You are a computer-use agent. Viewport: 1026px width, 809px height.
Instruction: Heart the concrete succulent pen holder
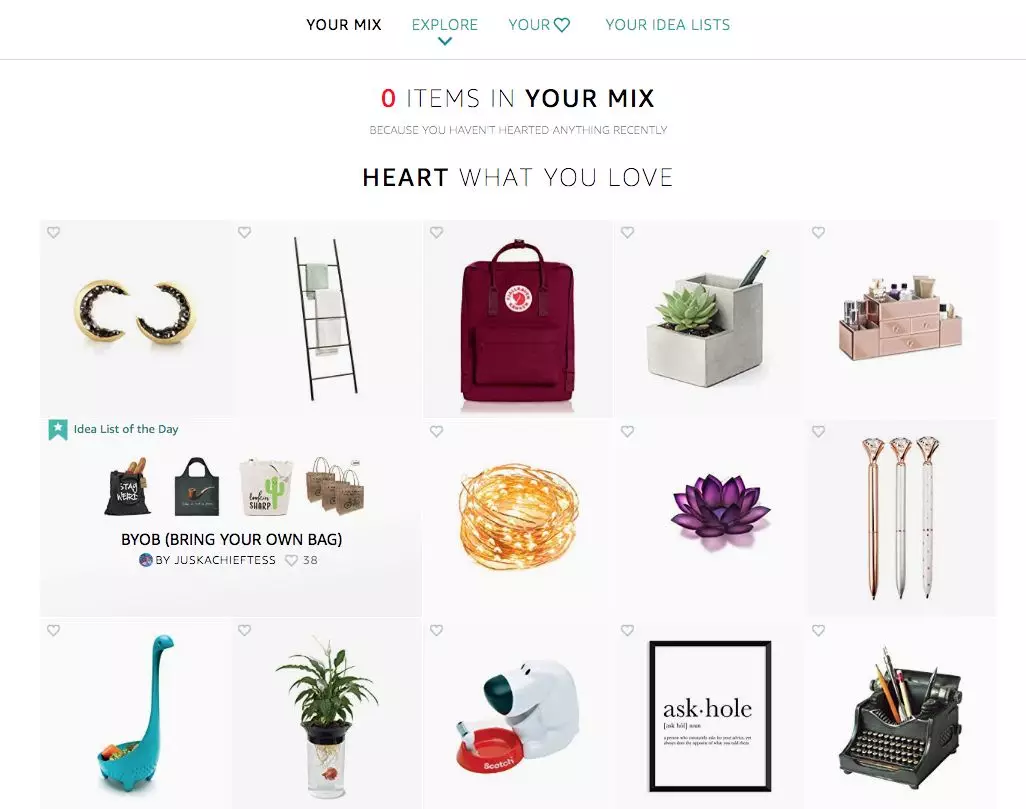(x=628, y=232)
